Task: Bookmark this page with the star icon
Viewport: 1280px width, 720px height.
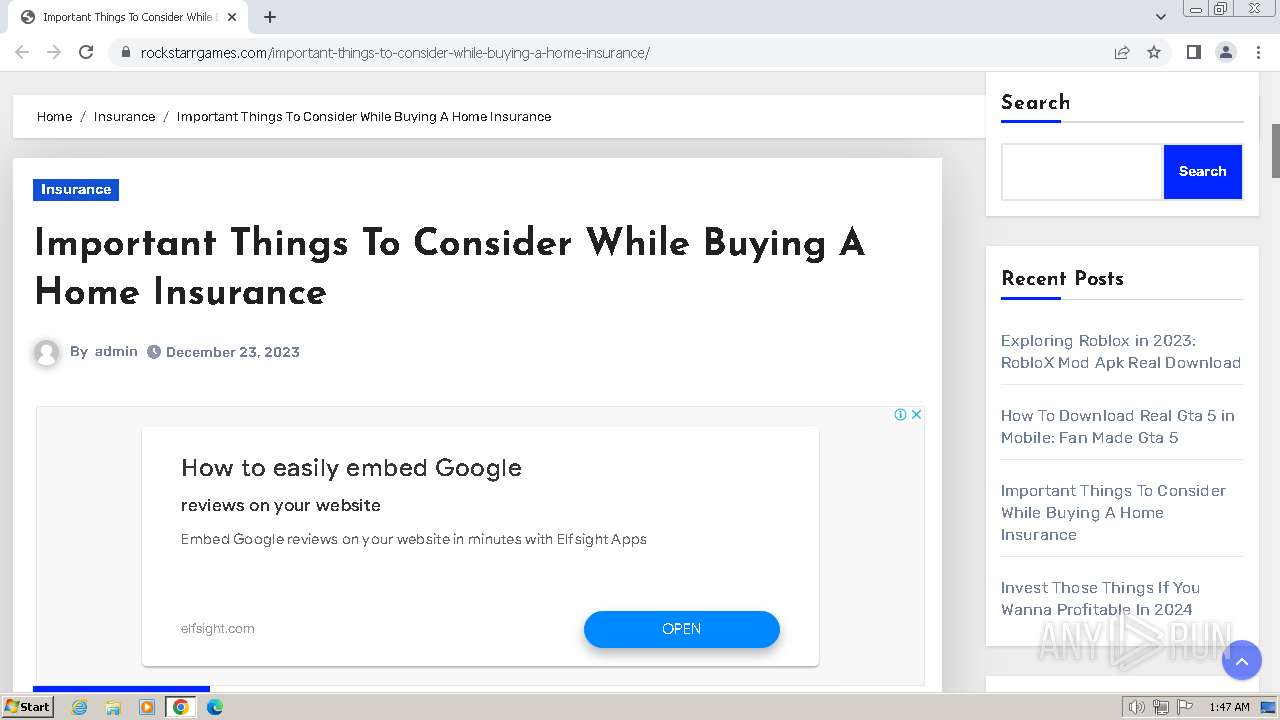Action: tap(1154, 52)
